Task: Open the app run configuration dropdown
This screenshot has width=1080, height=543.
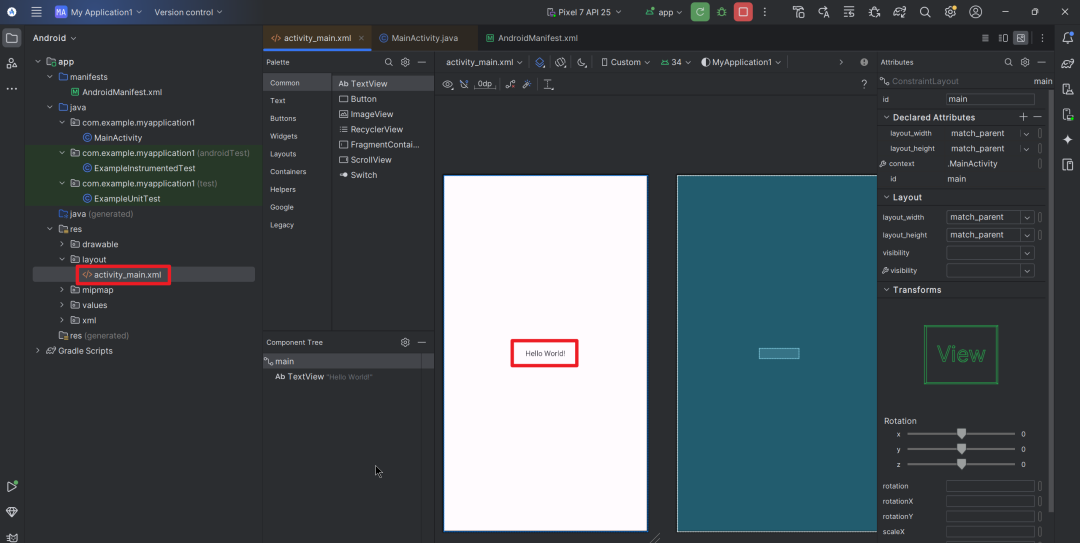Action: 664,12
